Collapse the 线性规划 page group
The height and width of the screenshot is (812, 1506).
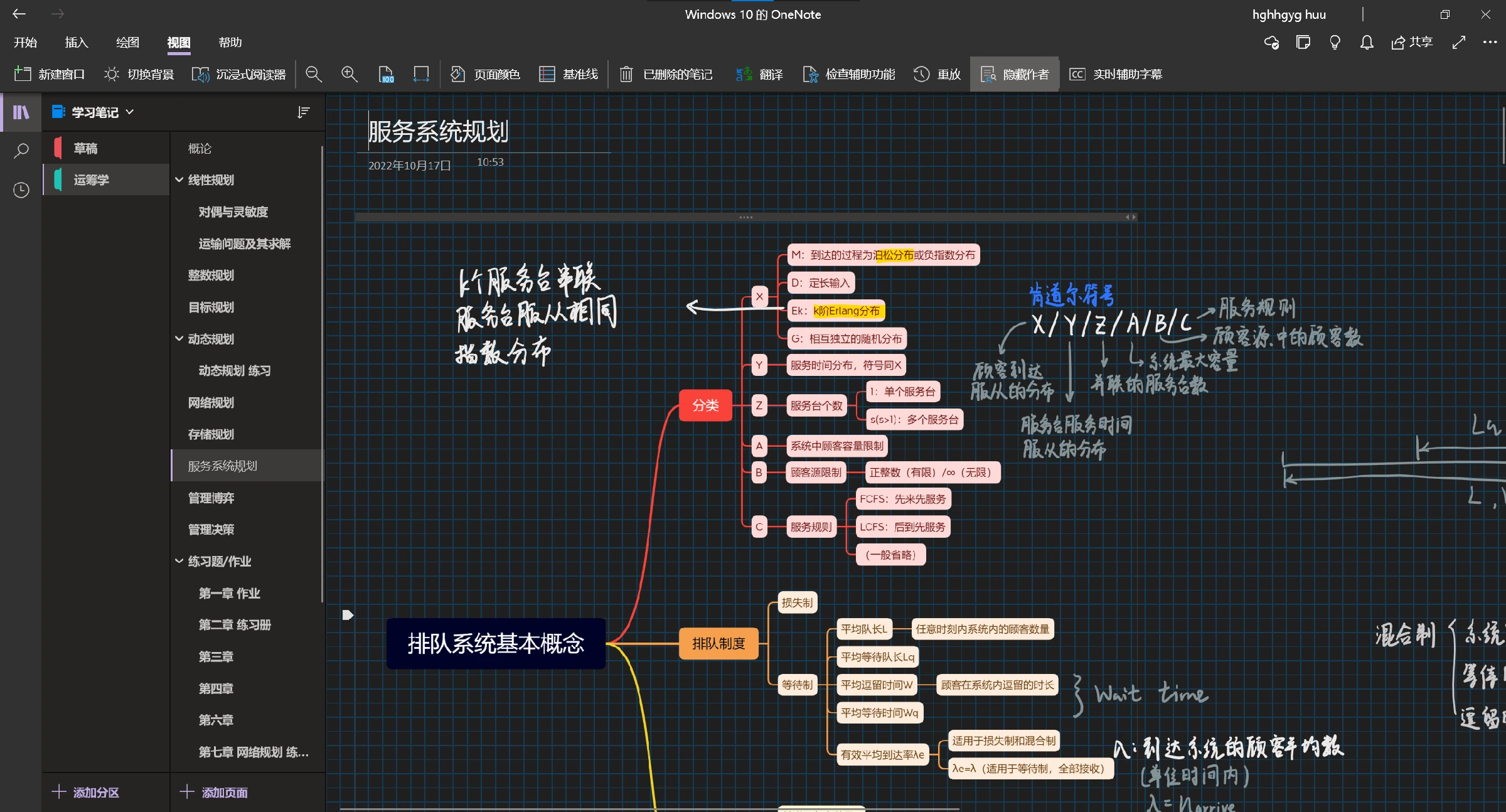click(x=179, y=180)
